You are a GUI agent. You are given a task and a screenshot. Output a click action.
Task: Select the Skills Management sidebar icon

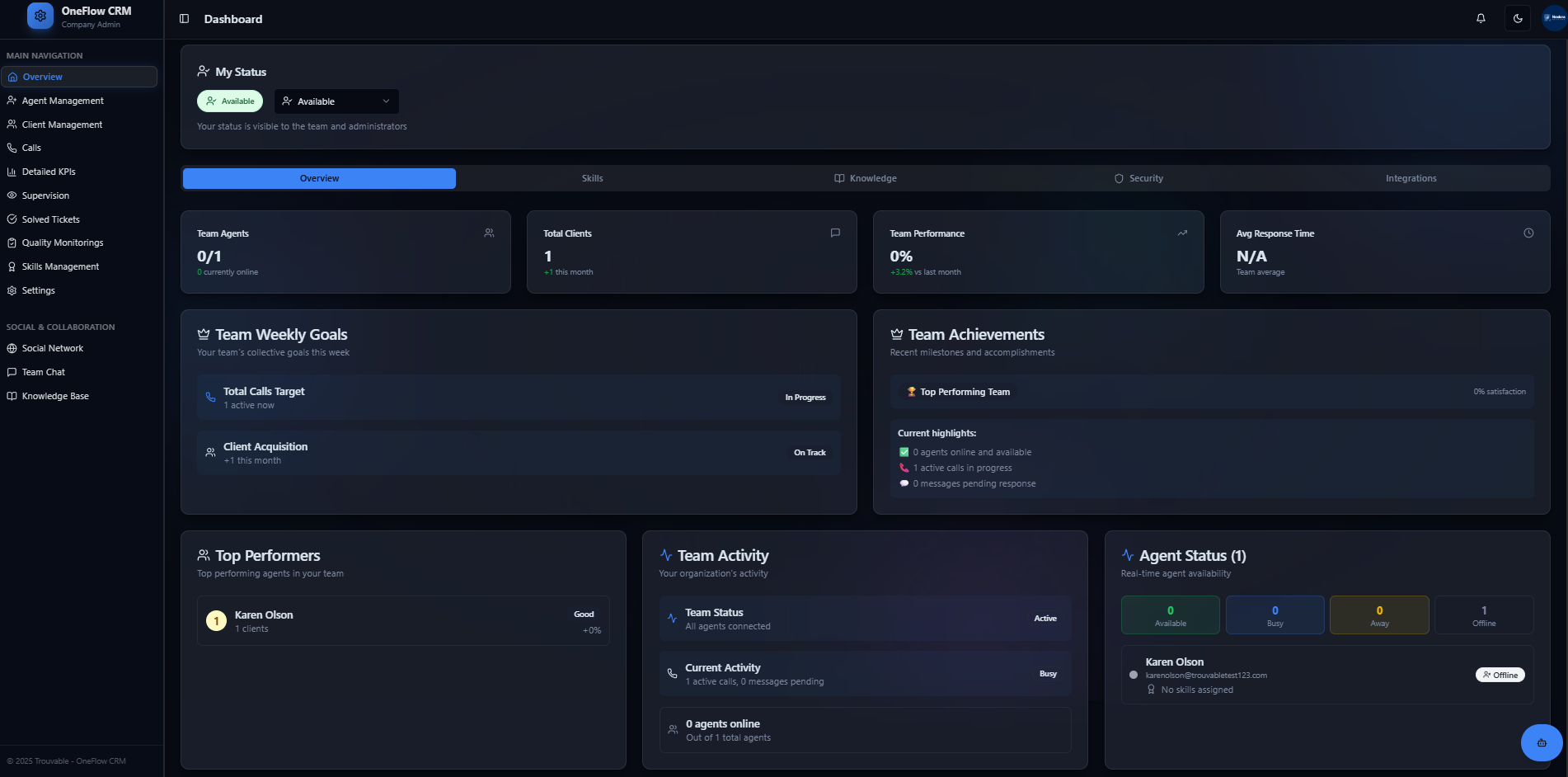(x=12, y=266)
